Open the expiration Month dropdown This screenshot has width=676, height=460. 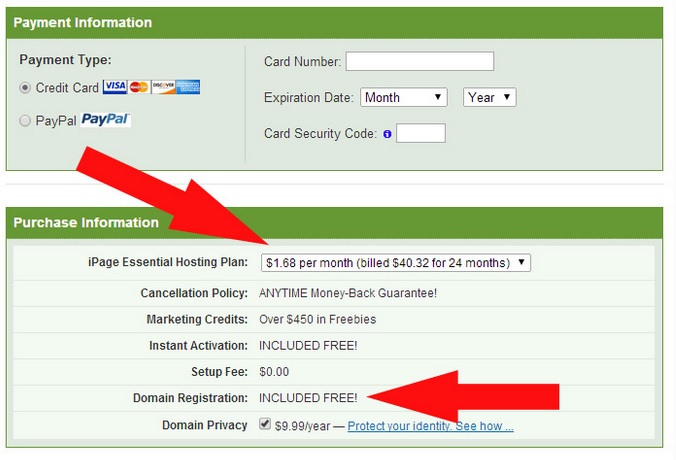click(404, 97)
